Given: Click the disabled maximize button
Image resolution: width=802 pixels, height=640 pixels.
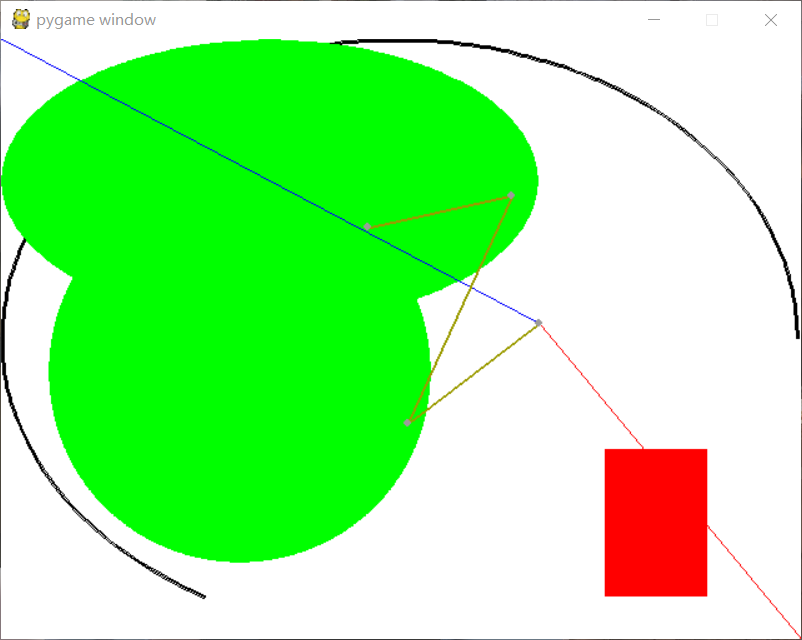Looking at the screenshot, I should tap(711, 20).
